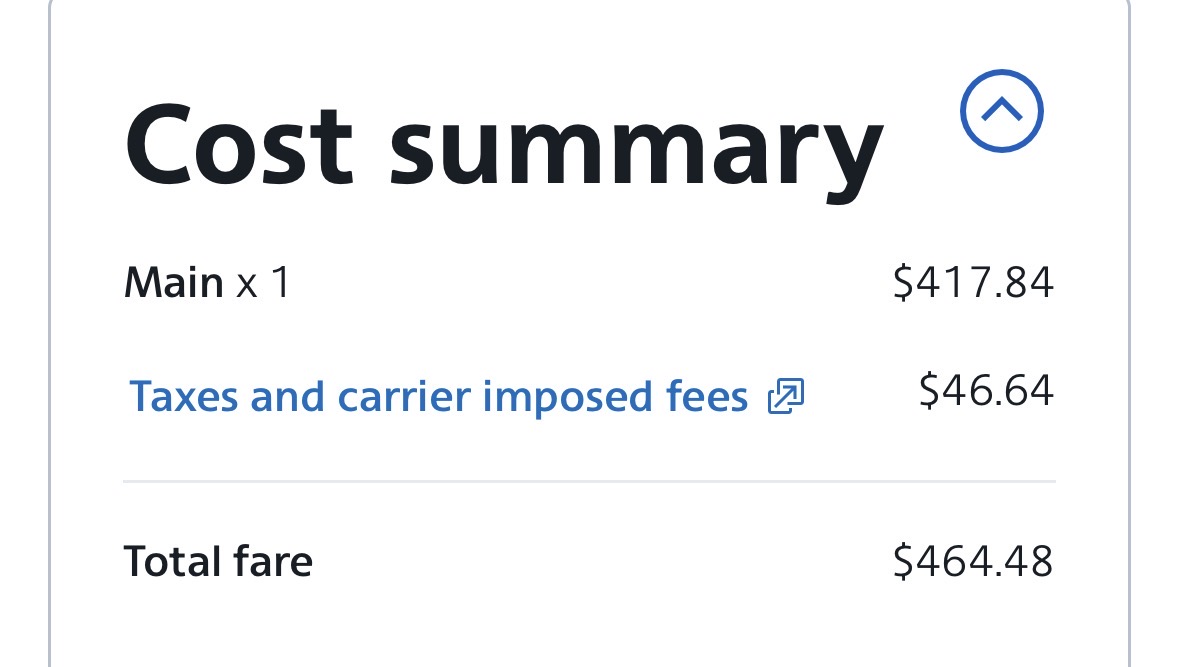Viewport: 1179px width, 667px height.
Task: Click the "x 1" passenger quantity text
Action: click(263, 284)
